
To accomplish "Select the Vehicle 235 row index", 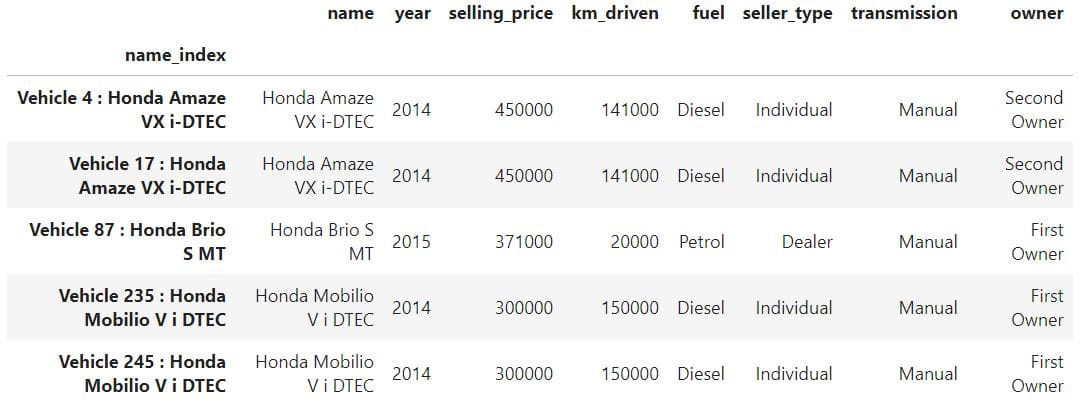I will [142, 308].
